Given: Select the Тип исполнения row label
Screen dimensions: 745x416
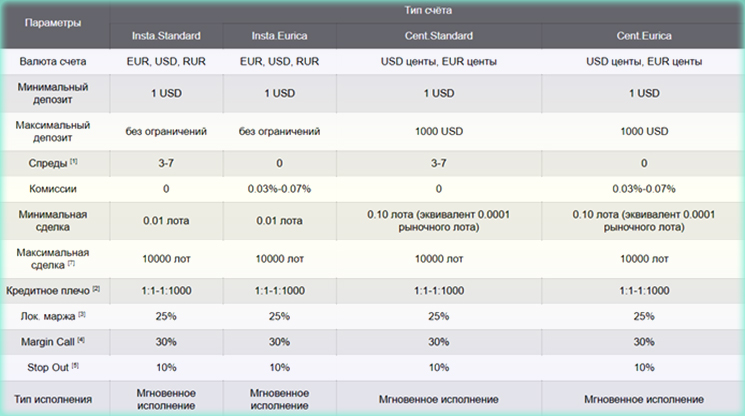Looking at the screenshot, I should pyautogui.click(x=53, y=399).
